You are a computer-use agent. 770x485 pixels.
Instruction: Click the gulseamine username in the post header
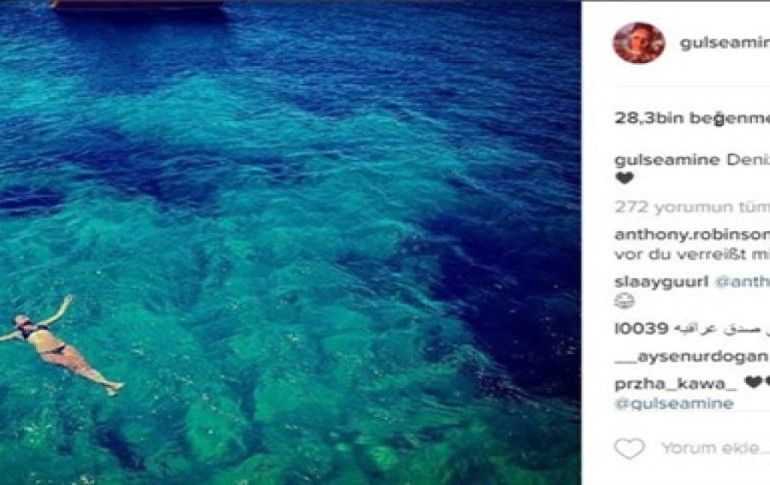725,43
